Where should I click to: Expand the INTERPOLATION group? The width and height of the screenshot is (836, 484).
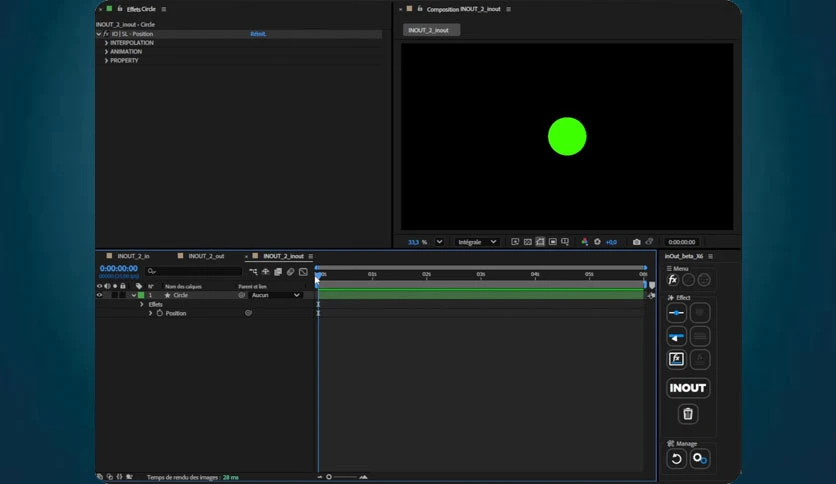coord(106,43)
